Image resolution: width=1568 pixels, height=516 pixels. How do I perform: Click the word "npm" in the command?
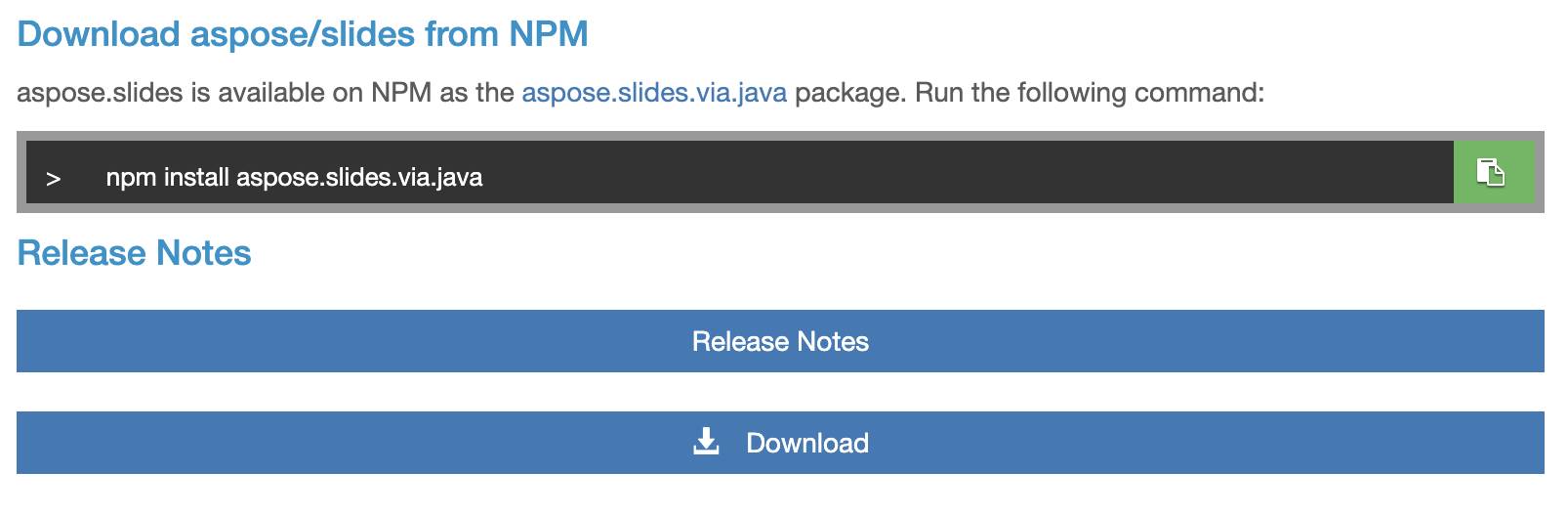(131, 177)
